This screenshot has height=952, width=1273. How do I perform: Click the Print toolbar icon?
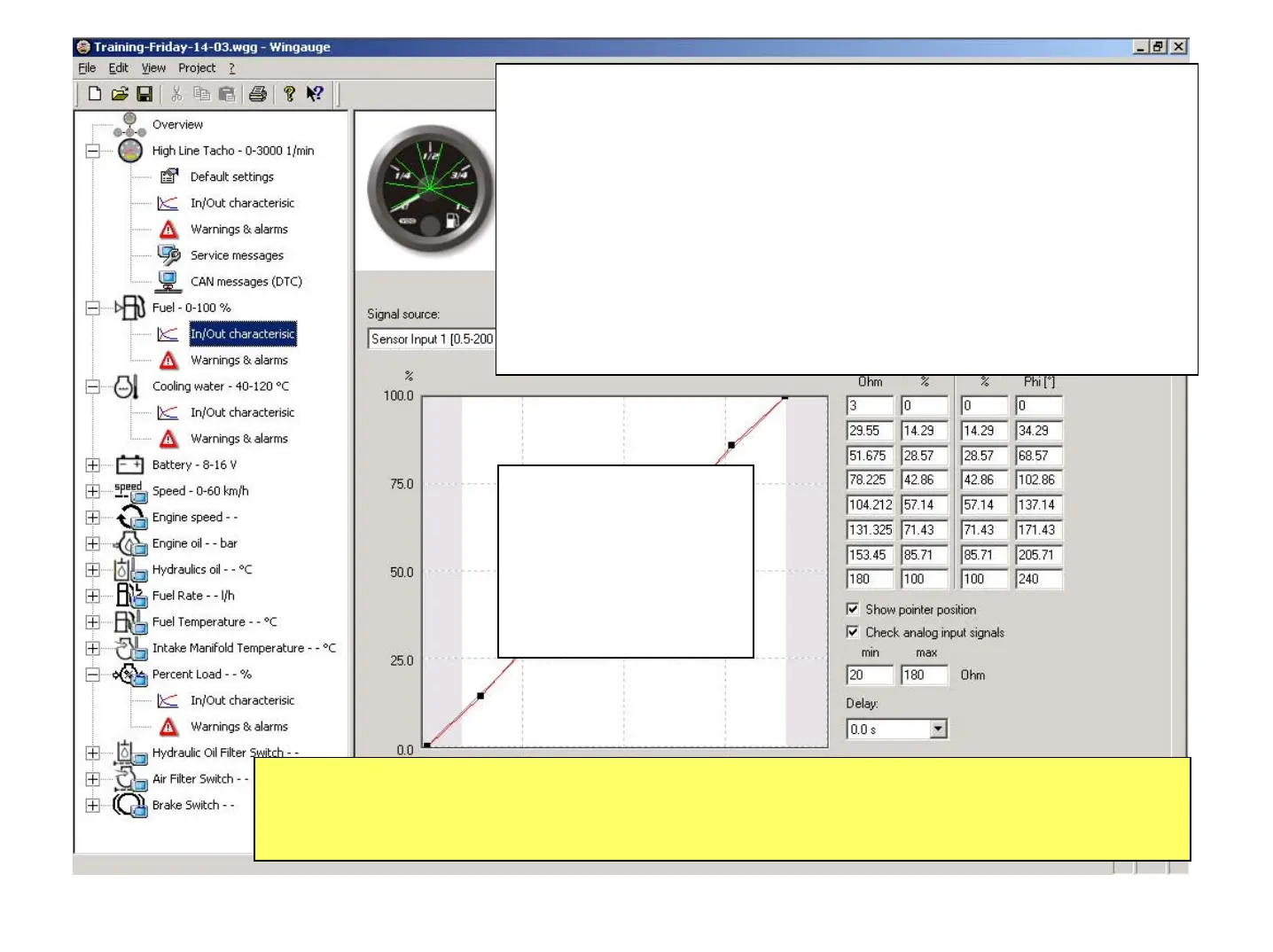click(x=258, y=94)
